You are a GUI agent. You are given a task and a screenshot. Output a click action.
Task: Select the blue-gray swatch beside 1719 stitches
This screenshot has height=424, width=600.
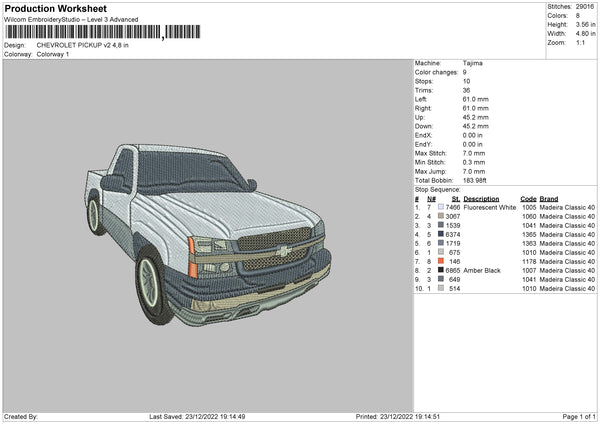coord(441,243)
